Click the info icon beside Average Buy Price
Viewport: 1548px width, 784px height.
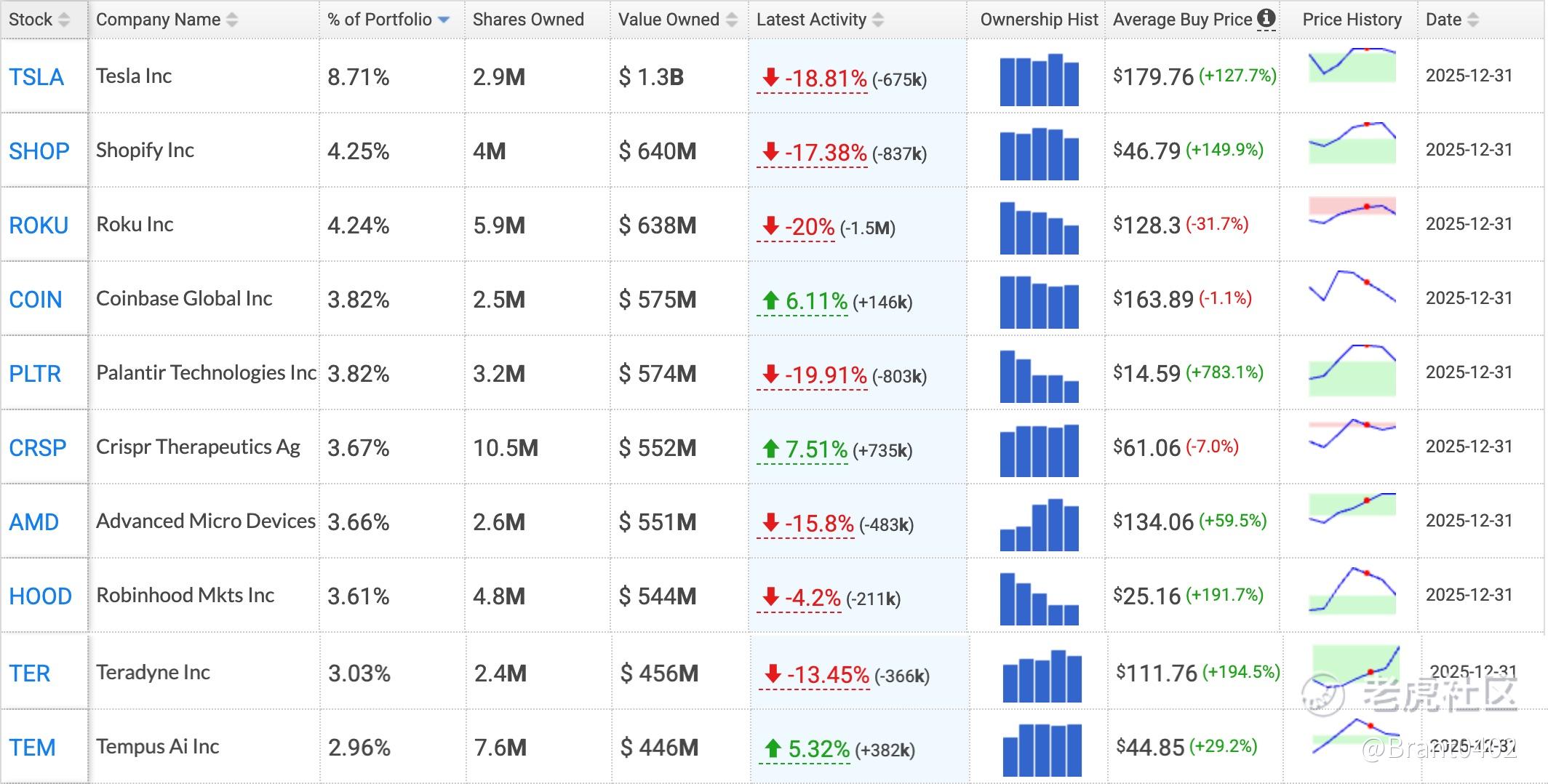[x=1266, y=19]
